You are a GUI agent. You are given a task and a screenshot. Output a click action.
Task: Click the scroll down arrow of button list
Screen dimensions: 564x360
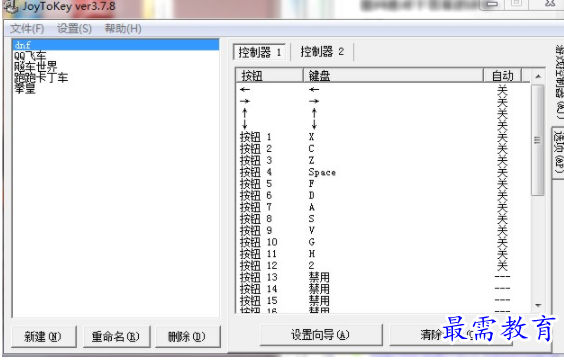tap(538, 306)
